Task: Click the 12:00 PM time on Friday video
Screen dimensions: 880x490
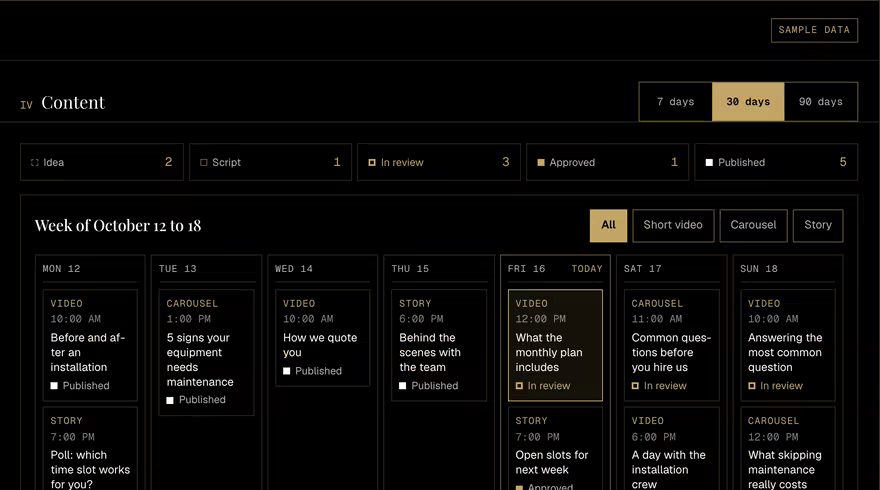Action: (x=540, y=319)
